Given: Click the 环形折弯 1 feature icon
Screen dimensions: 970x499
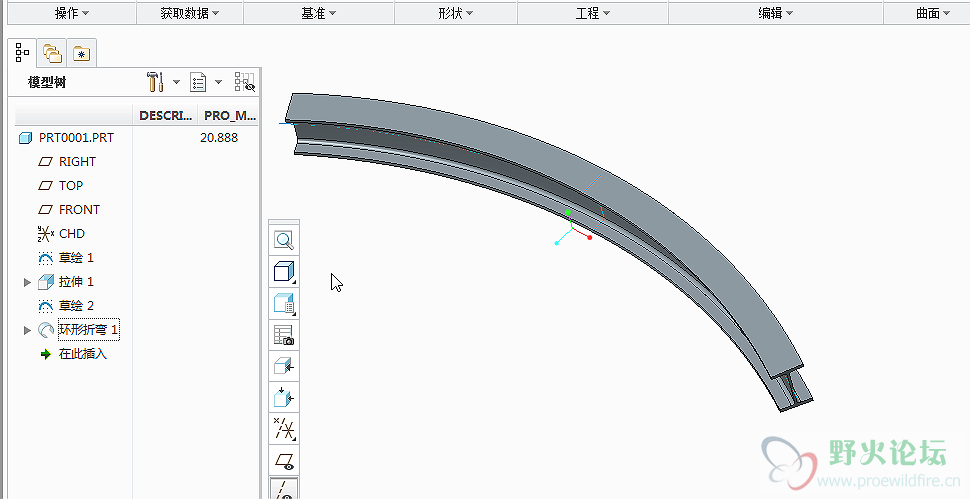Looking at the screenshot, I should coord(46,330).
